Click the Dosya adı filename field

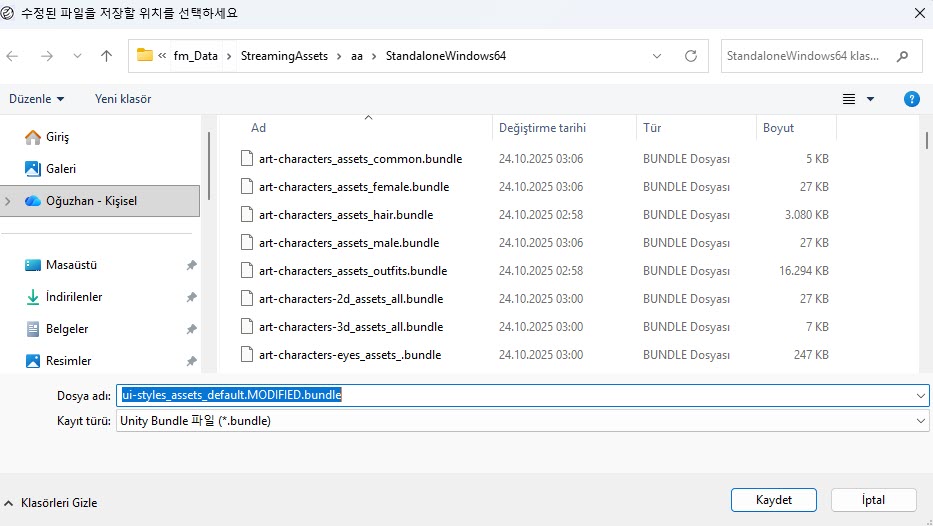tap(520, 395)
